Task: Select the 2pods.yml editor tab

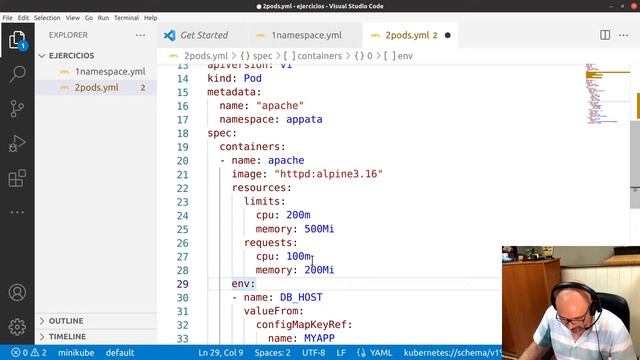Action: pos(409,36)
